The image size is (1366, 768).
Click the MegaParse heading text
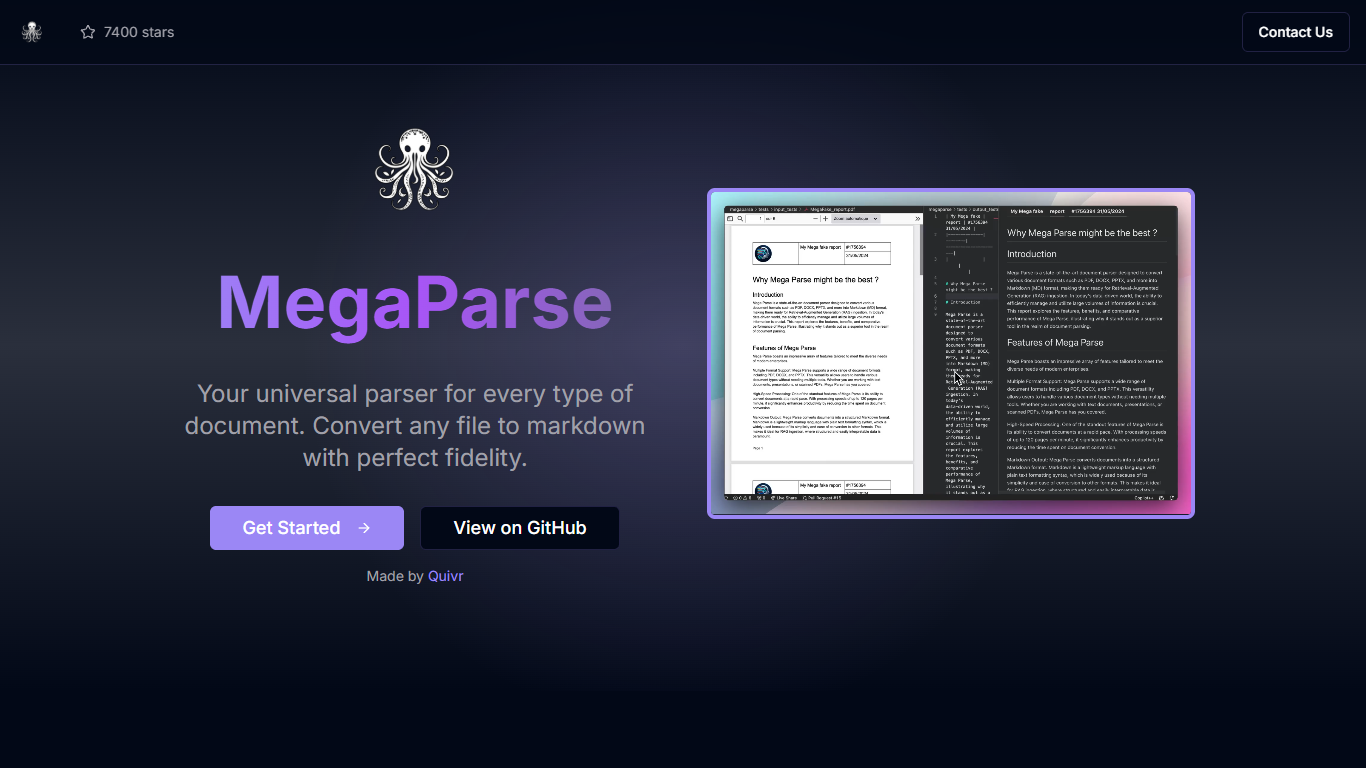pos(414,303)
